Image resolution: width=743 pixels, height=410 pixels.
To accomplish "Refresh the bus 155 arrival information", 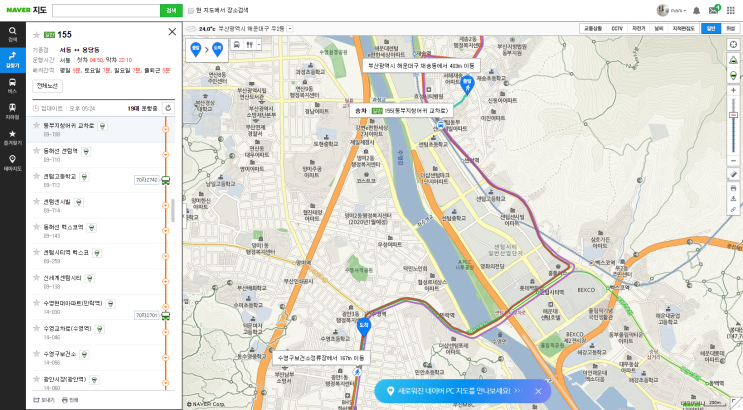I will (168, 108).
